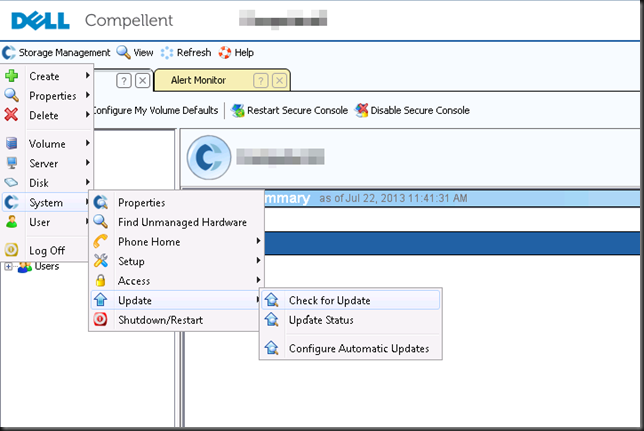Open the Create submenu
The height and width of the screenshot is (431, 644).
tap(47, 76)
